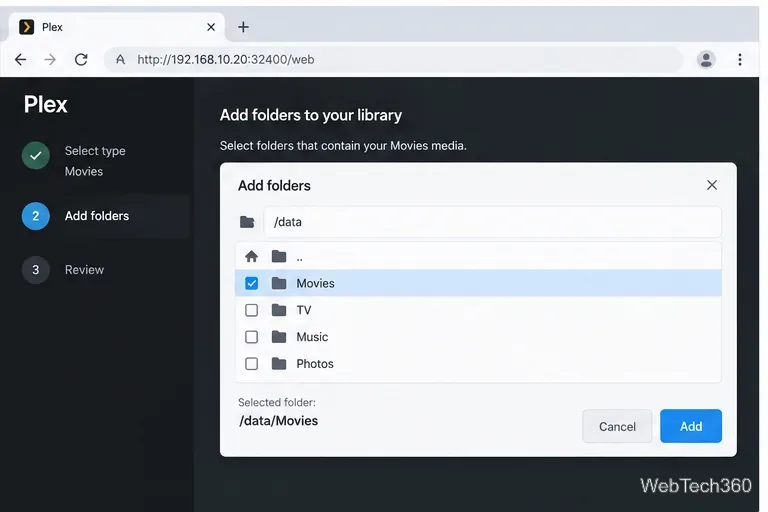Image resolution: width=768 pixels, height=512 pixels.
Task: Select the TV folder name
Action: point(304,310)
